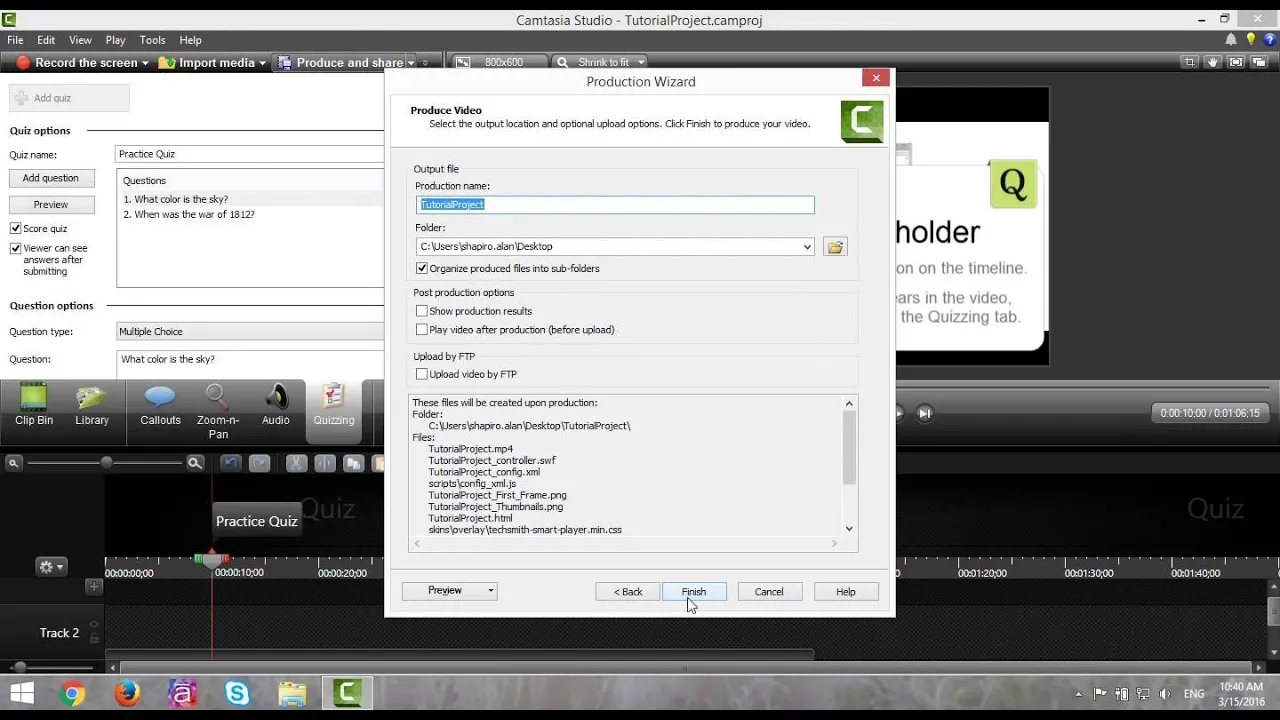Open the Tools menu
1280x720 pixels.
coord(152,40)
